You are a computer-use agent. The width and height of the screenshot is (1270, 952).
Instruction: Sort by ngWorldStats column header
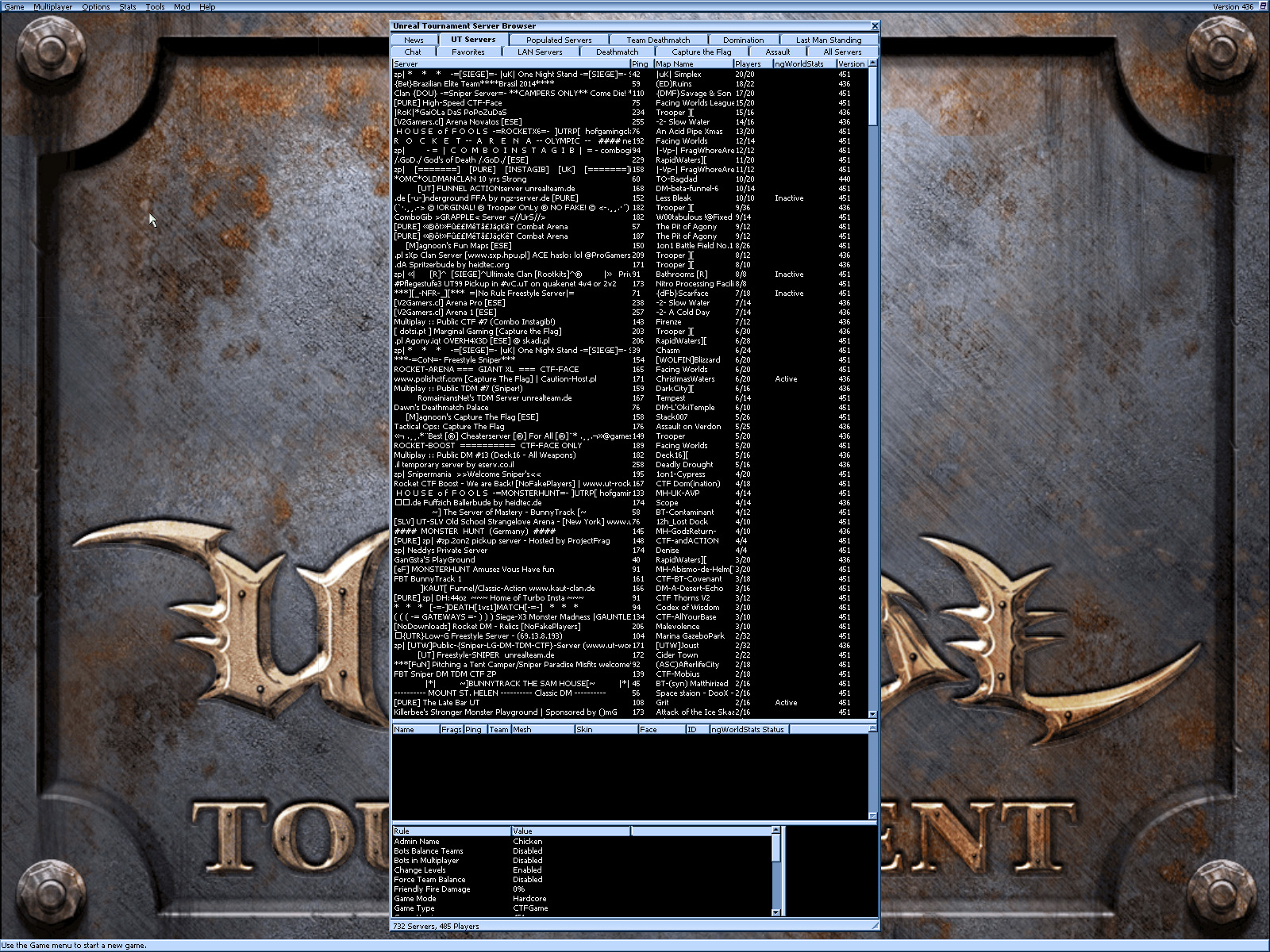click(804, 63)
